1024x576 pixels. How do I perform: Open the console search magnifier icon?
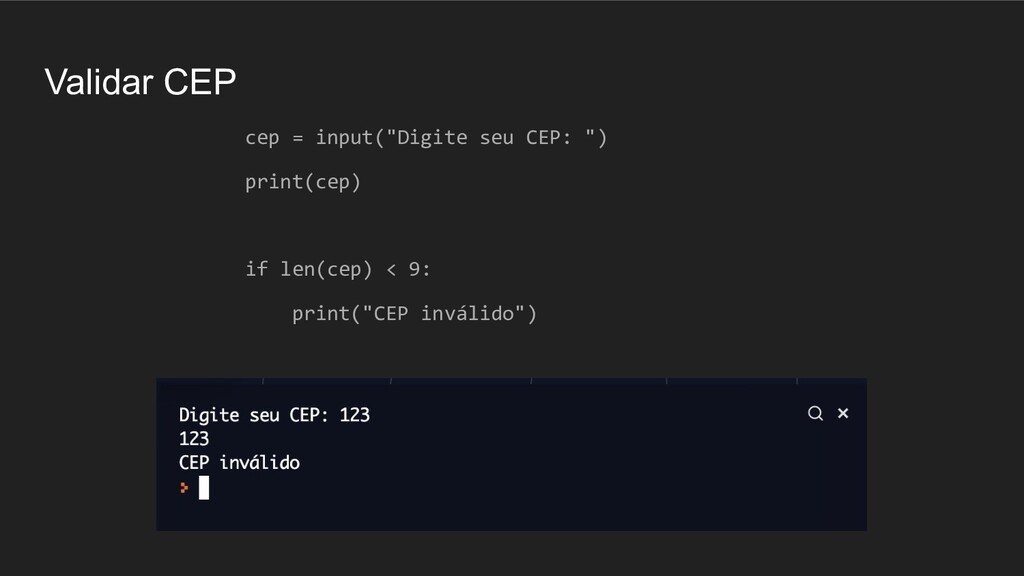(815, 413)
